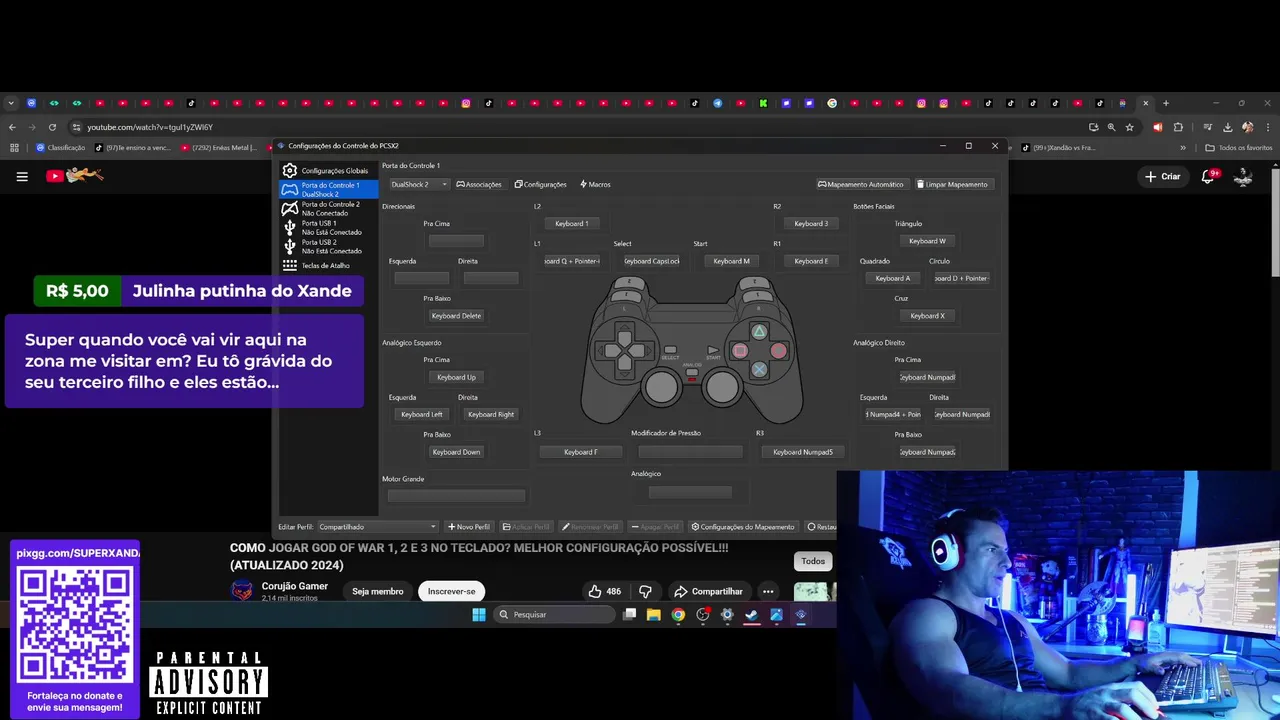Click Analógico Direito Pra Cima Numpad binding
This screenshot has height=720, width=1280.
tap(927, 377)
